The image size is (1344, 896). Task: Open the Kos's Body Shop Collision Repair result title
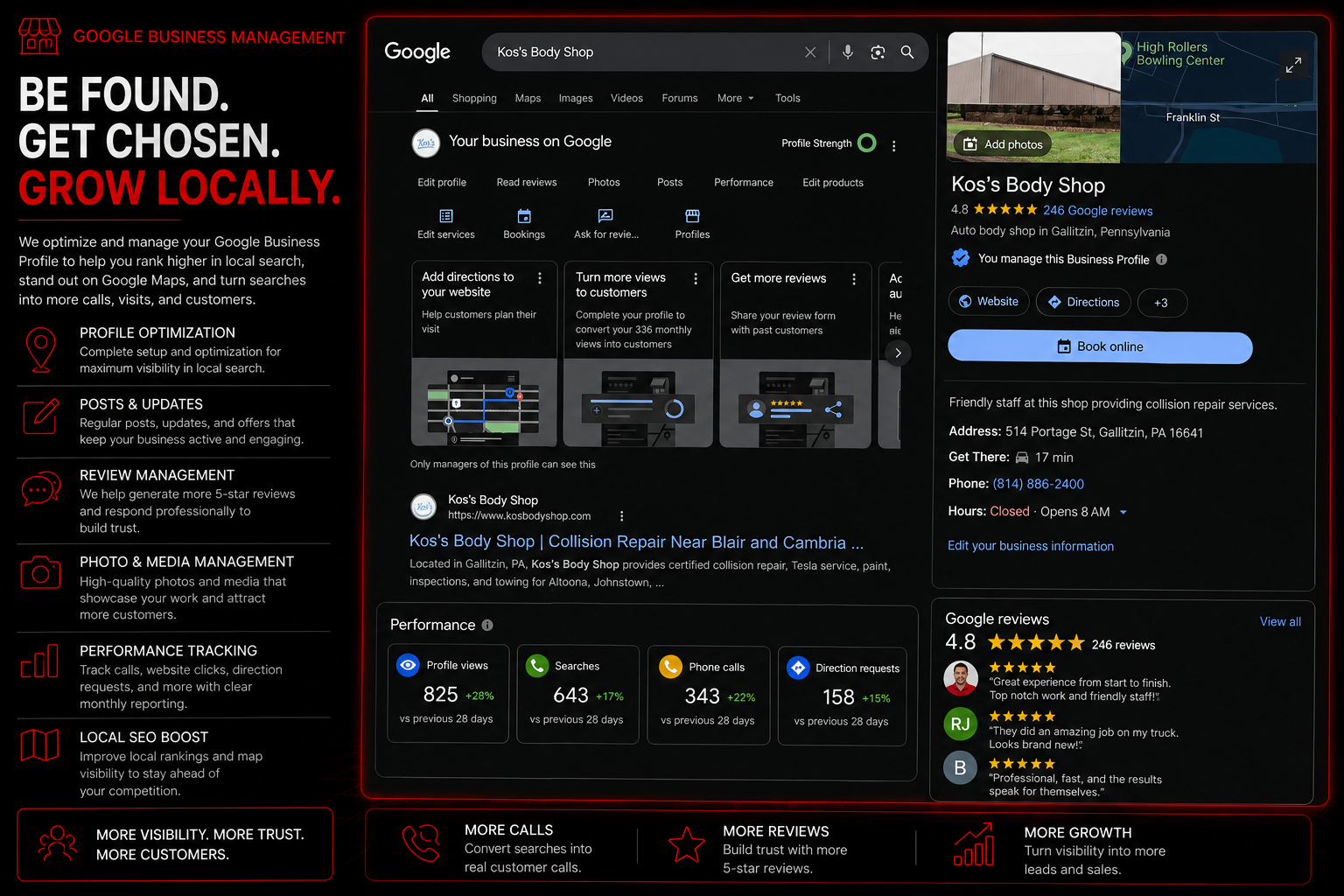[x=636, y=542]
